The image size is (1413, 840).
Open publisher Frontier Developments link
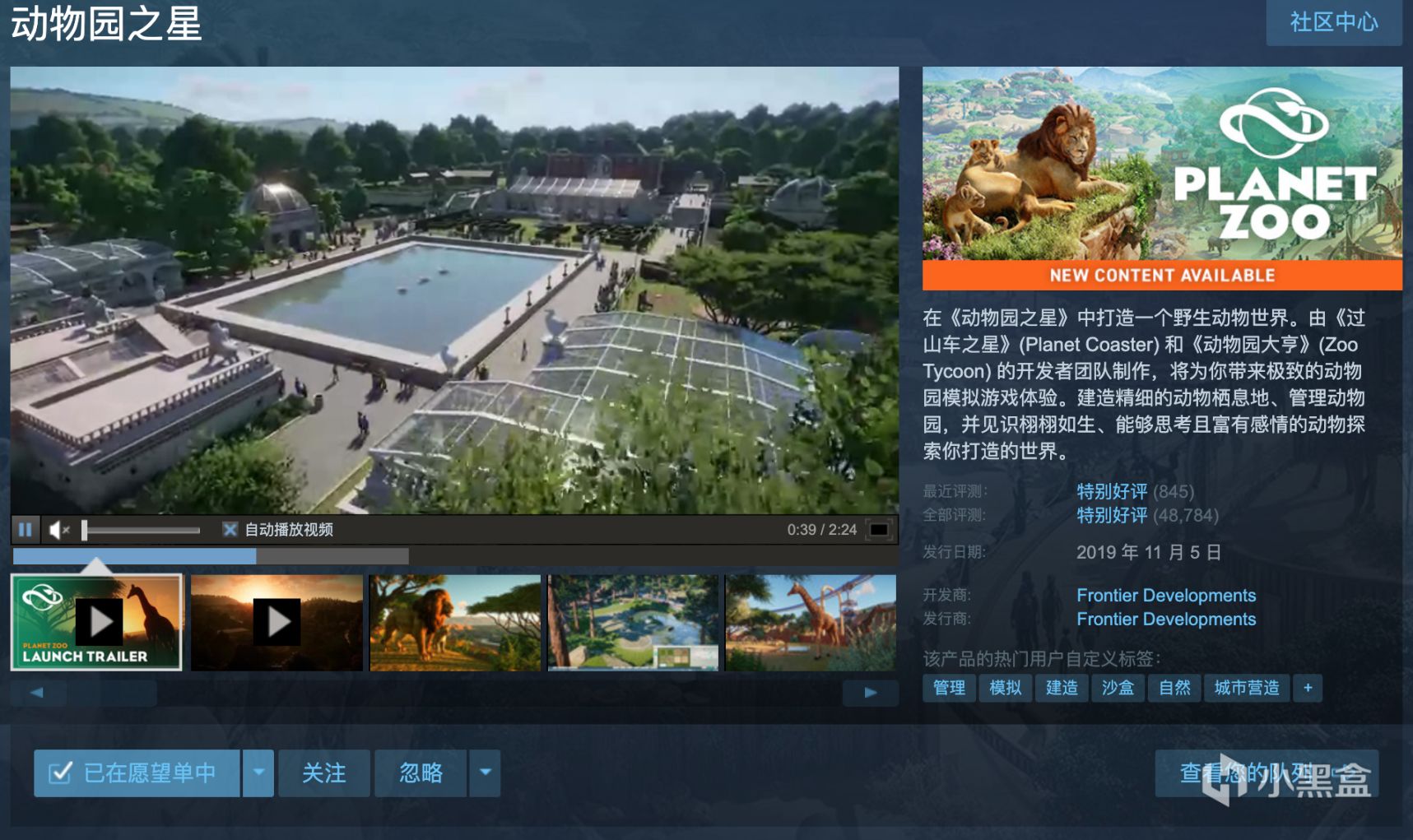1166,619
